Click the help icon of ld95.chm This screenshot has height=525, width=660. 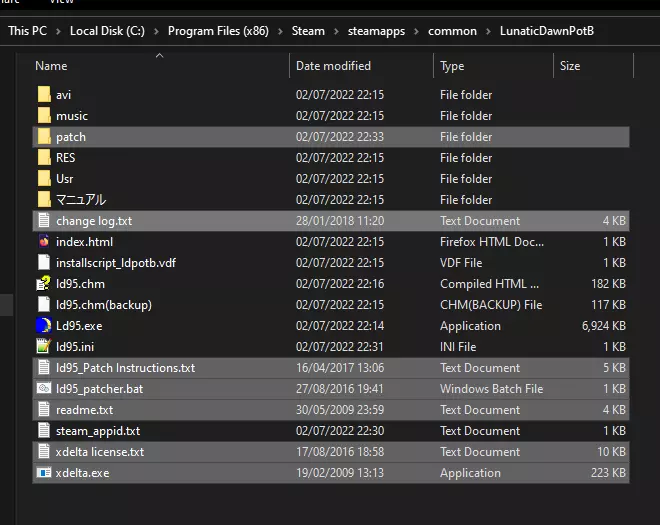pos(44,283)
